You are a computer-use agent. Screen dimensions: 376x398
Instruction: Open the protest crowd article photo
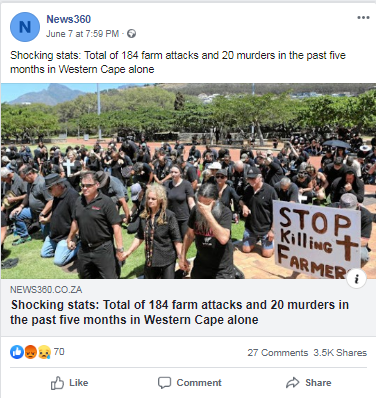(188, 181)
